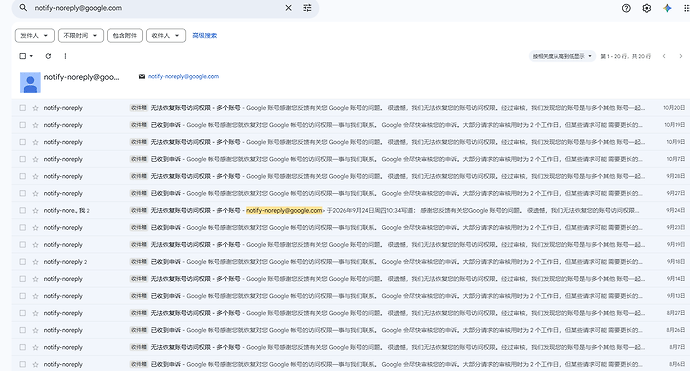The width and height of the screenshot is (690, 371).
Task: Tick the select-all checkbox in toolbar
Action: [x=23, y=56]
